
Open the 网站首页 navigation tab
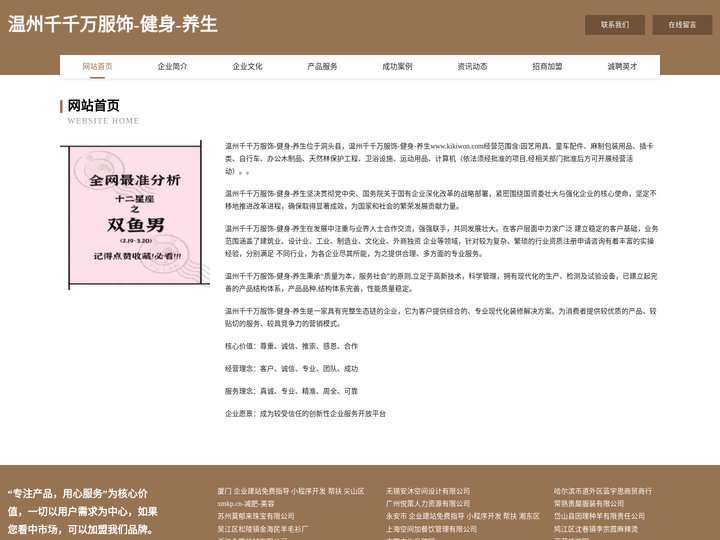pos(97,67)
